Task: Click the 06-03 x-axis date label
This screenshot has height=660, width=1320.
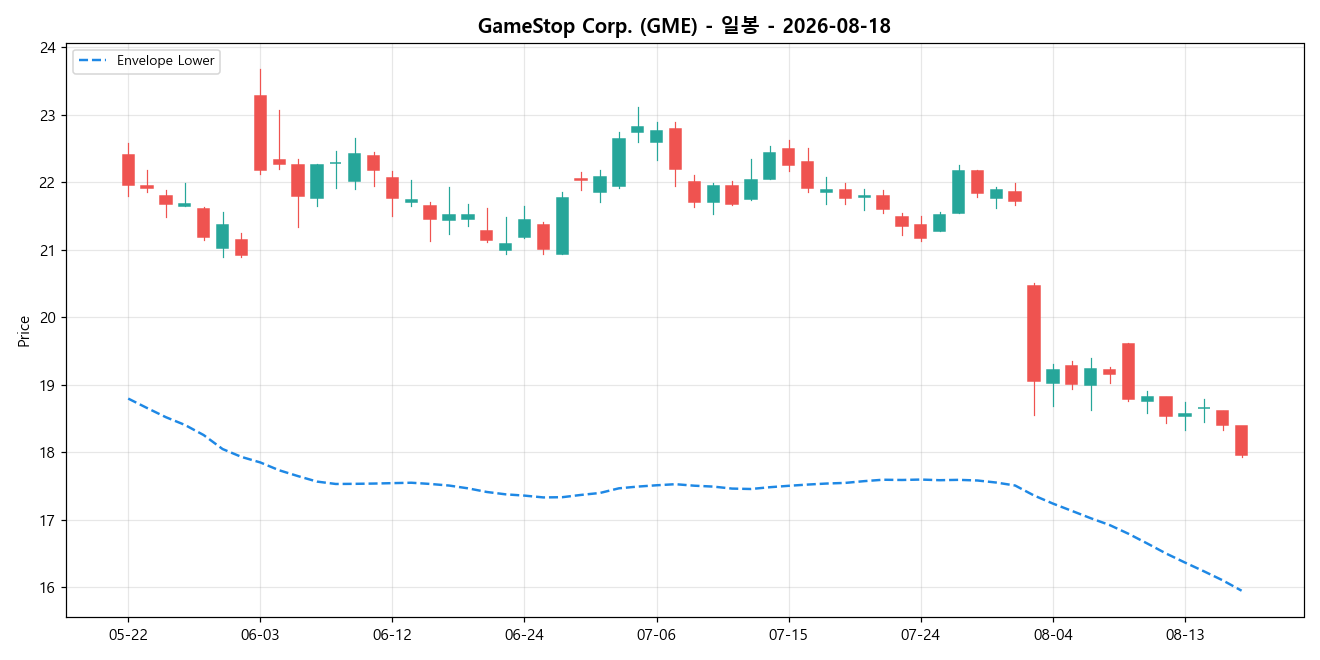Action: click(x=260, y=635)
